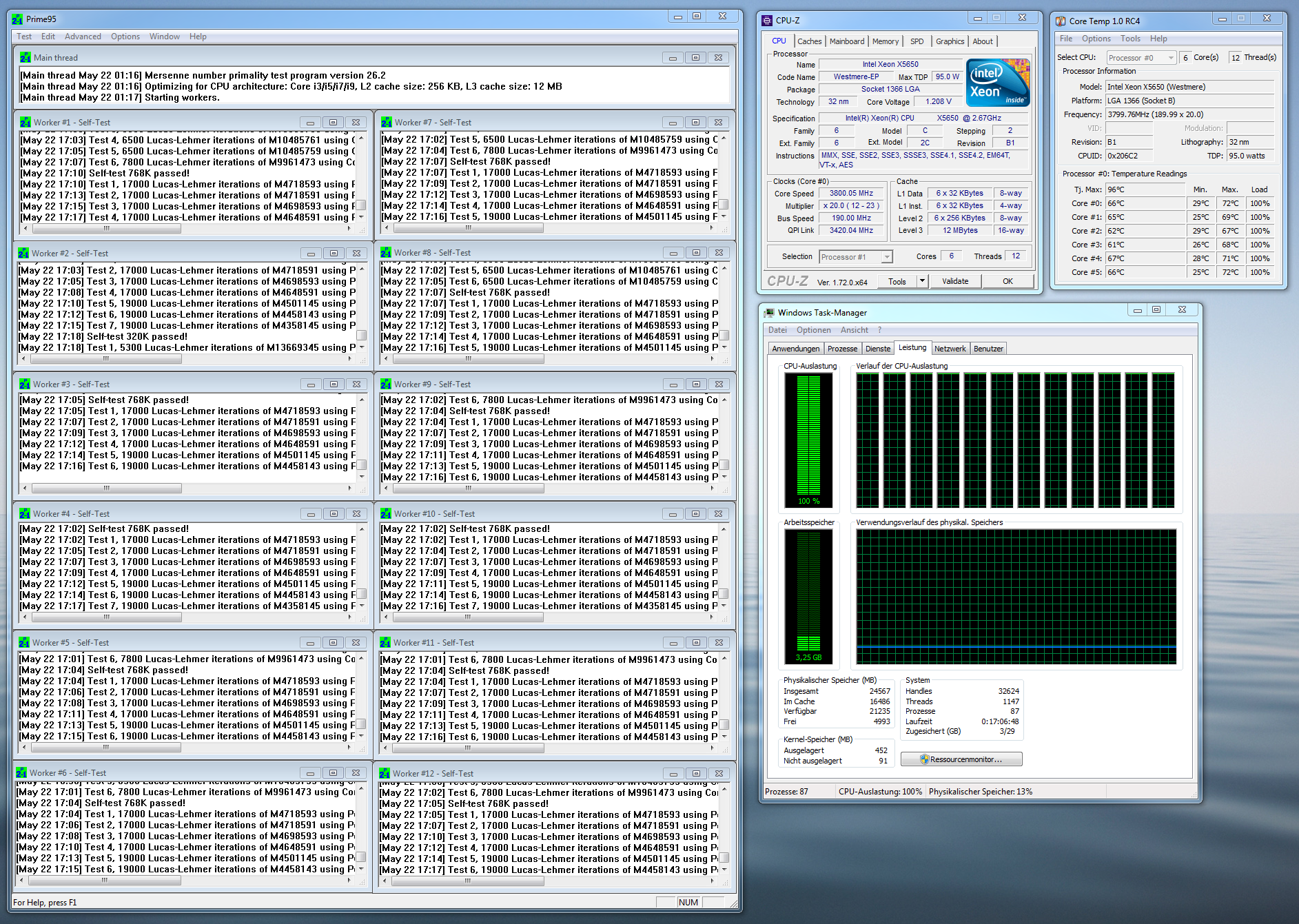Click the scroll-down arrow in Worker #9
Viewport: 1299px width, 924px height.
pos(724,476)
